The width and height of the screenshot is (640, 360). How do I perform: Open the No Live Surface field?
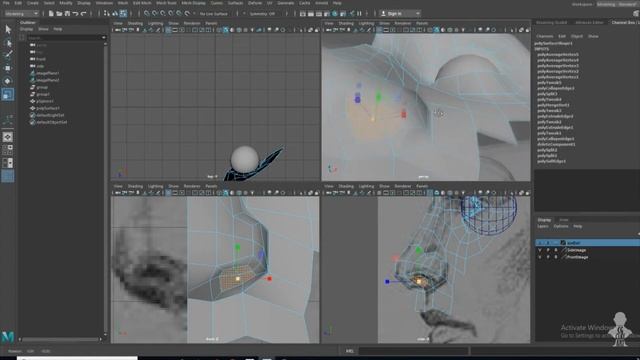pos(214,13)
